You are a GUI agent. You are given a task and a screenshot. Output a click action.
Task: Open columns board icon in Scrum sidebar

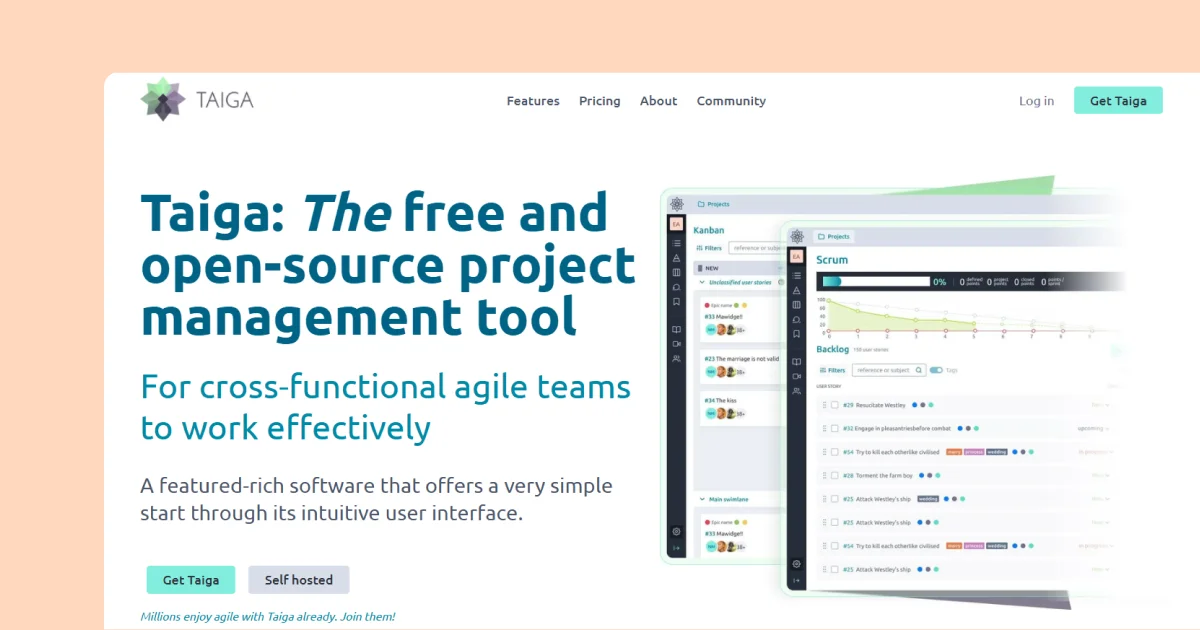[x=796, y=305]
